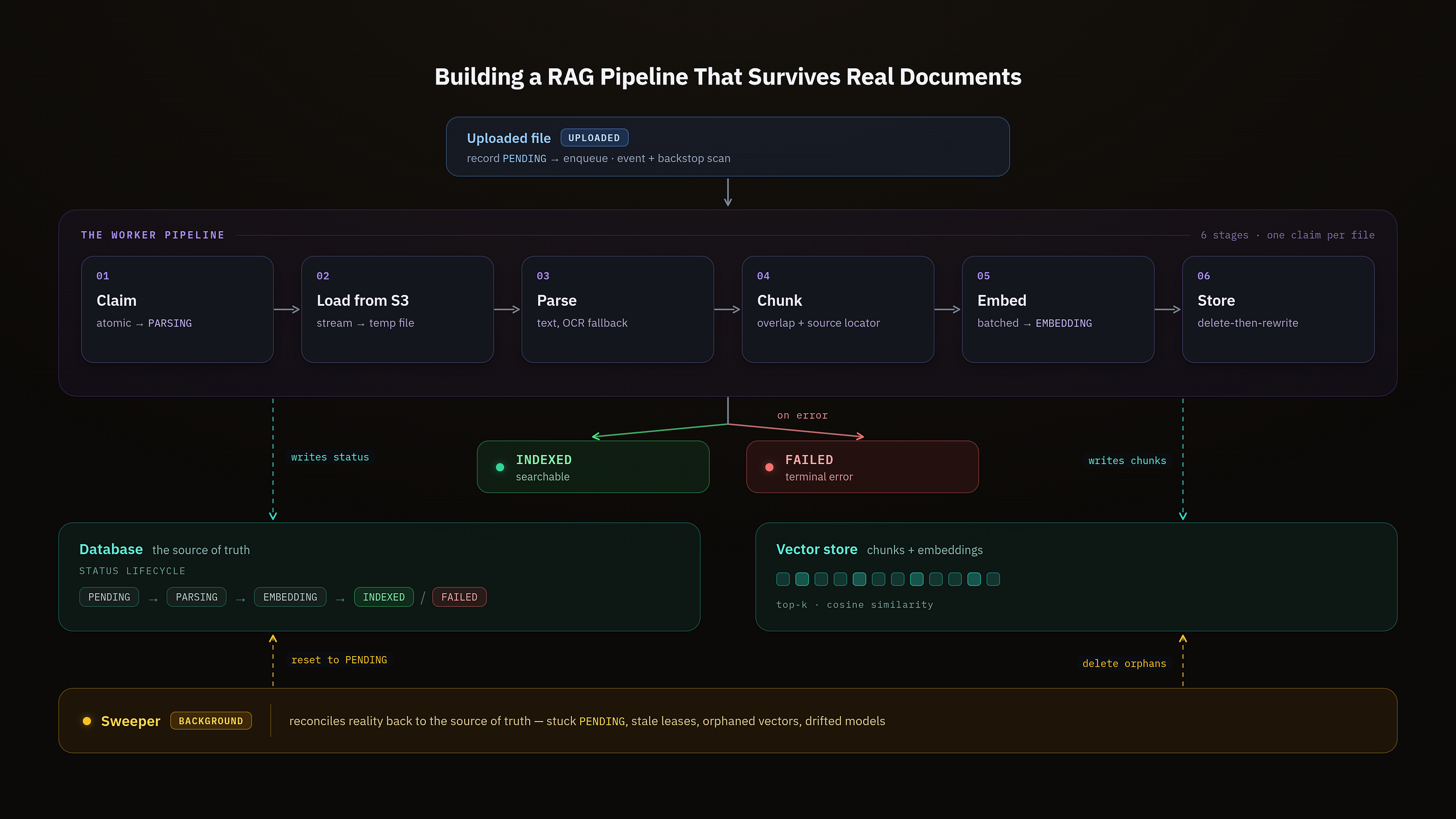The image size is (1456, 819).
Task: Select the Uploaded file heading
Action: click(508, 138)
